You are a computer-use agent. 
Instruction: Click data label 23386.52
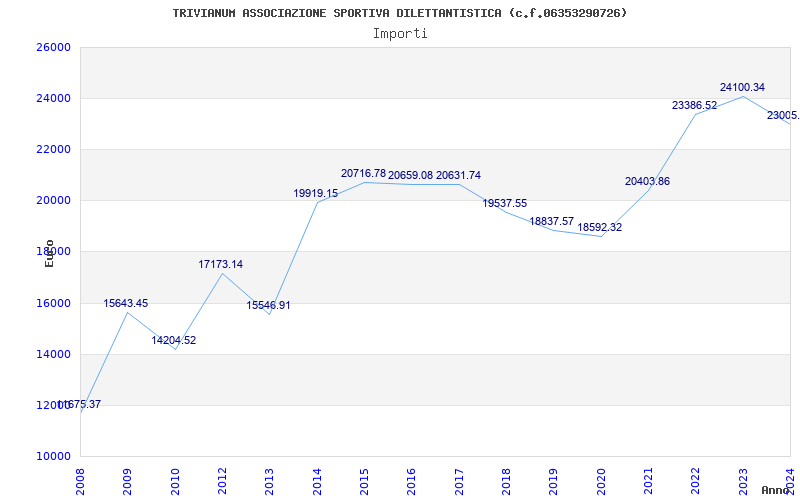click(694, 106)
